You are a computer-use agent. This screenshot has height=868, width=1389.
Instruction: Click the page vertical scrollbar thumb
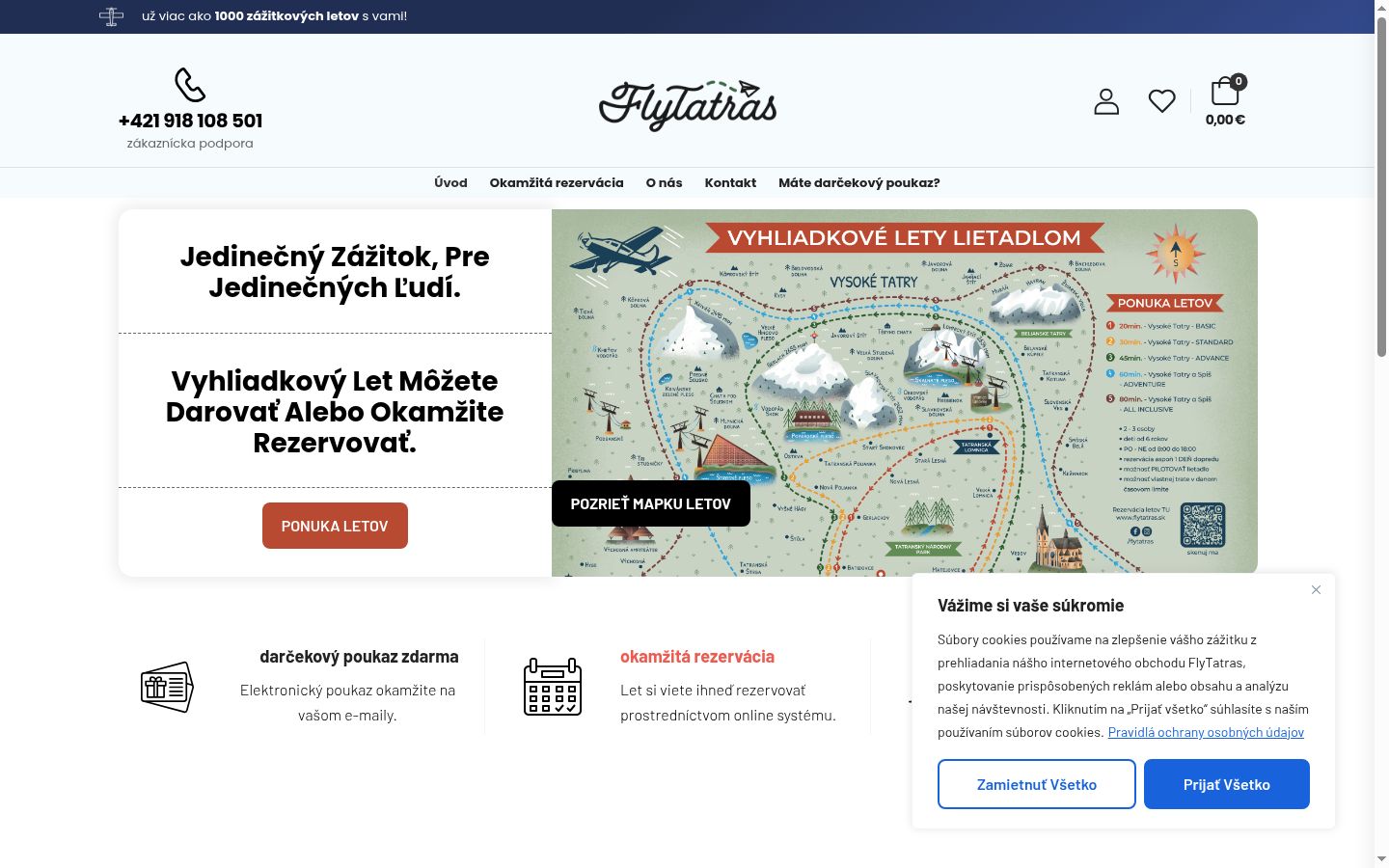click(x=1381, y=186)
